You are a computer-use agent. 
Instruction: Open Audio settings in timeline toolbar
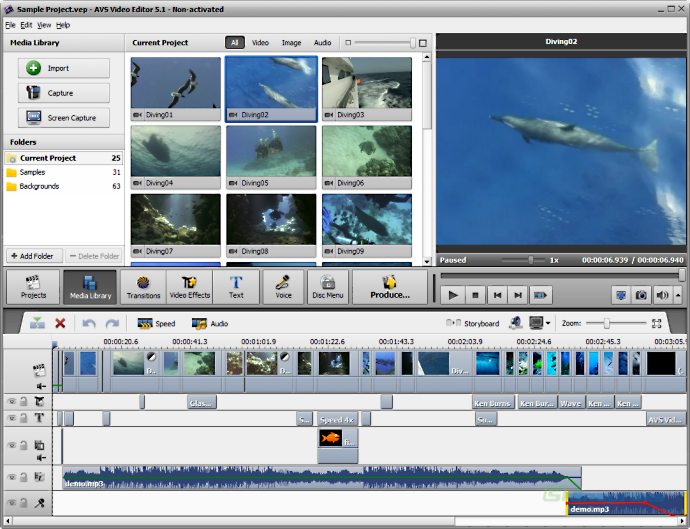(210, 323)
